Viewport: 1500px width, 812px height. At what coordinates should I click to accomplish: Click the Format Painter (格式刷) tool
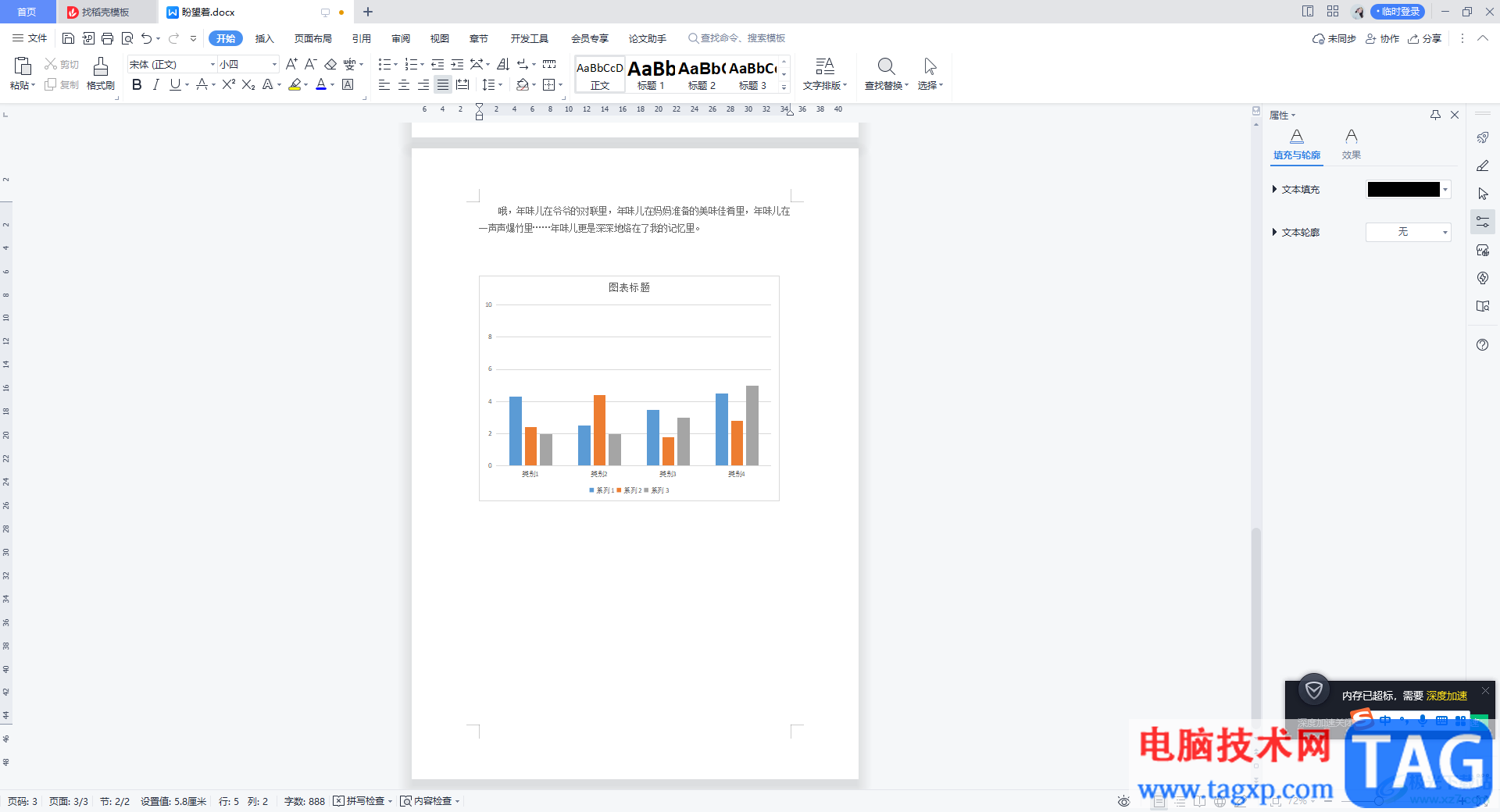pyautogui.click(x=101, y=73)
